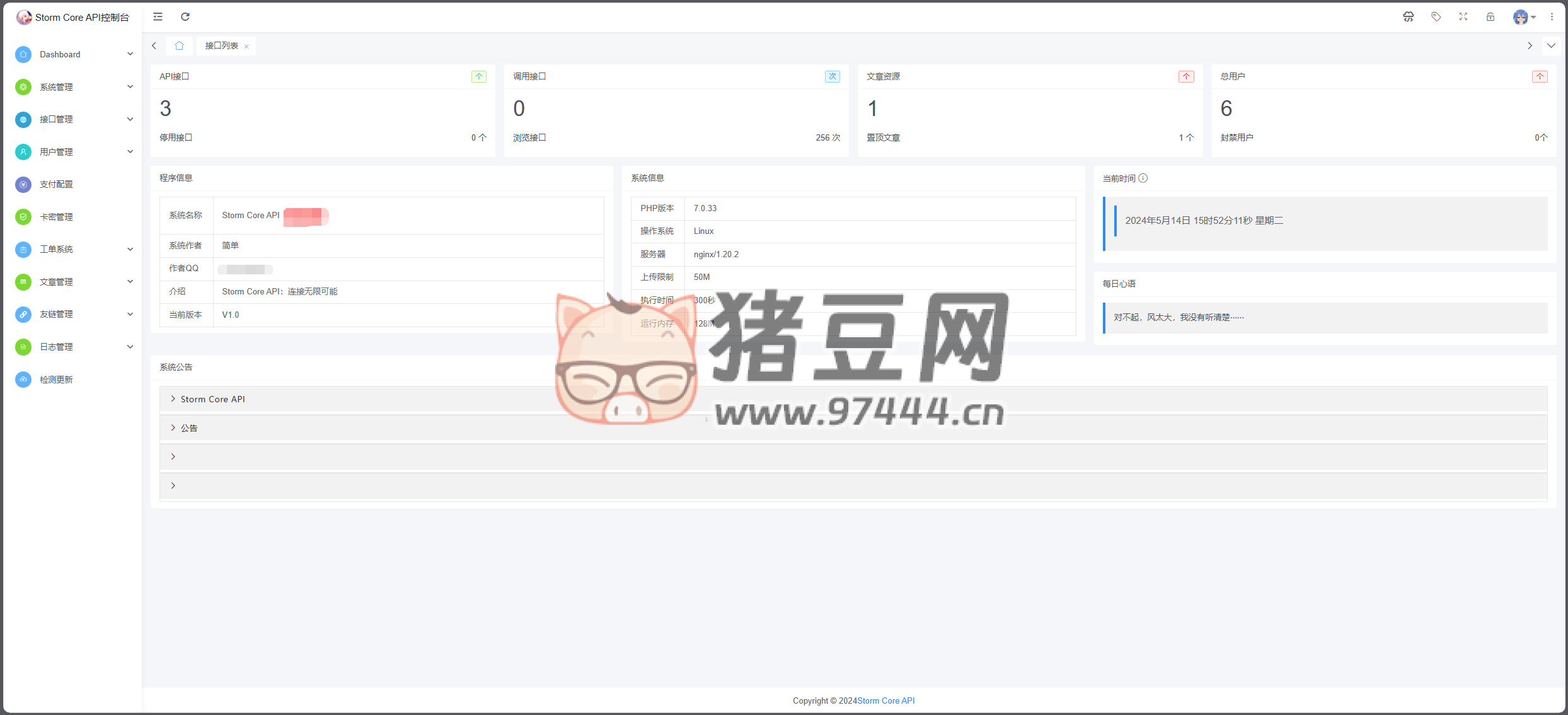1568x715 pixels.
Task: Click the info icon next to 当前时间
Action: click(x=1143, y=178)
